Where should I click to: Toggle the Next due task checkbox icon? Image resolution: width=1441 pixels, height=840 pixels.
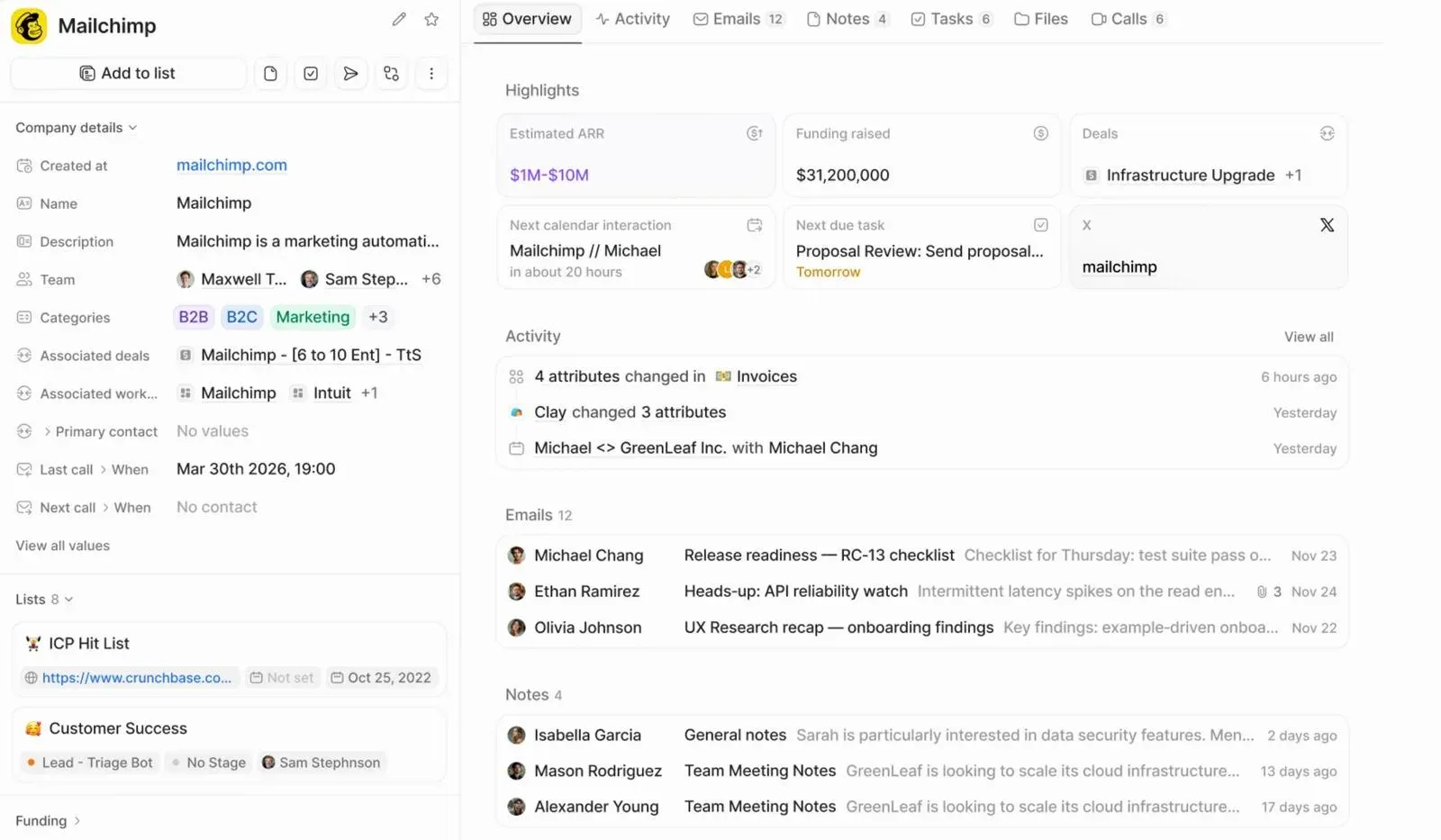(1040, 225)
